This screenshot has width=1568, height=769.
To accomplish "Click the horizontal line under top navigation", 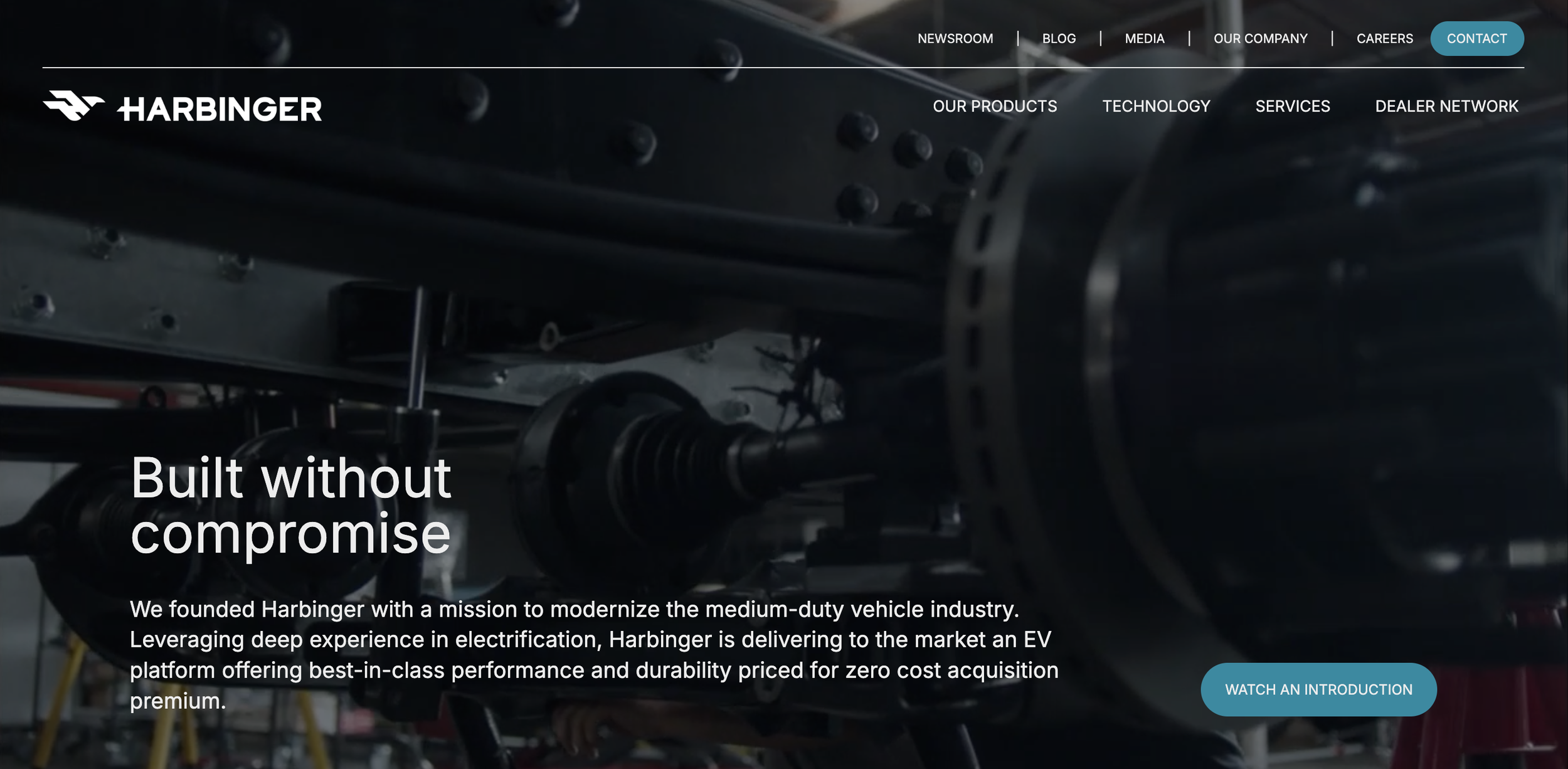I will (x=783, y=68).
